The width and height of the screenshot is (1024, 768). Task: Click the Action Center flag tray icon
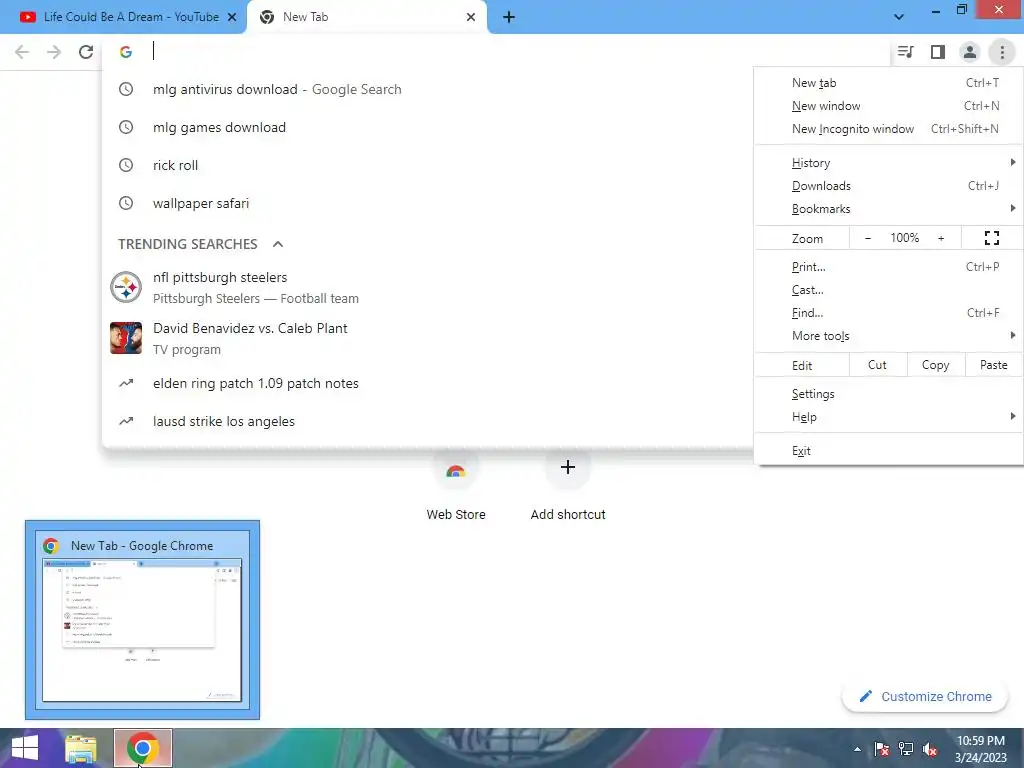pos(881,749)
